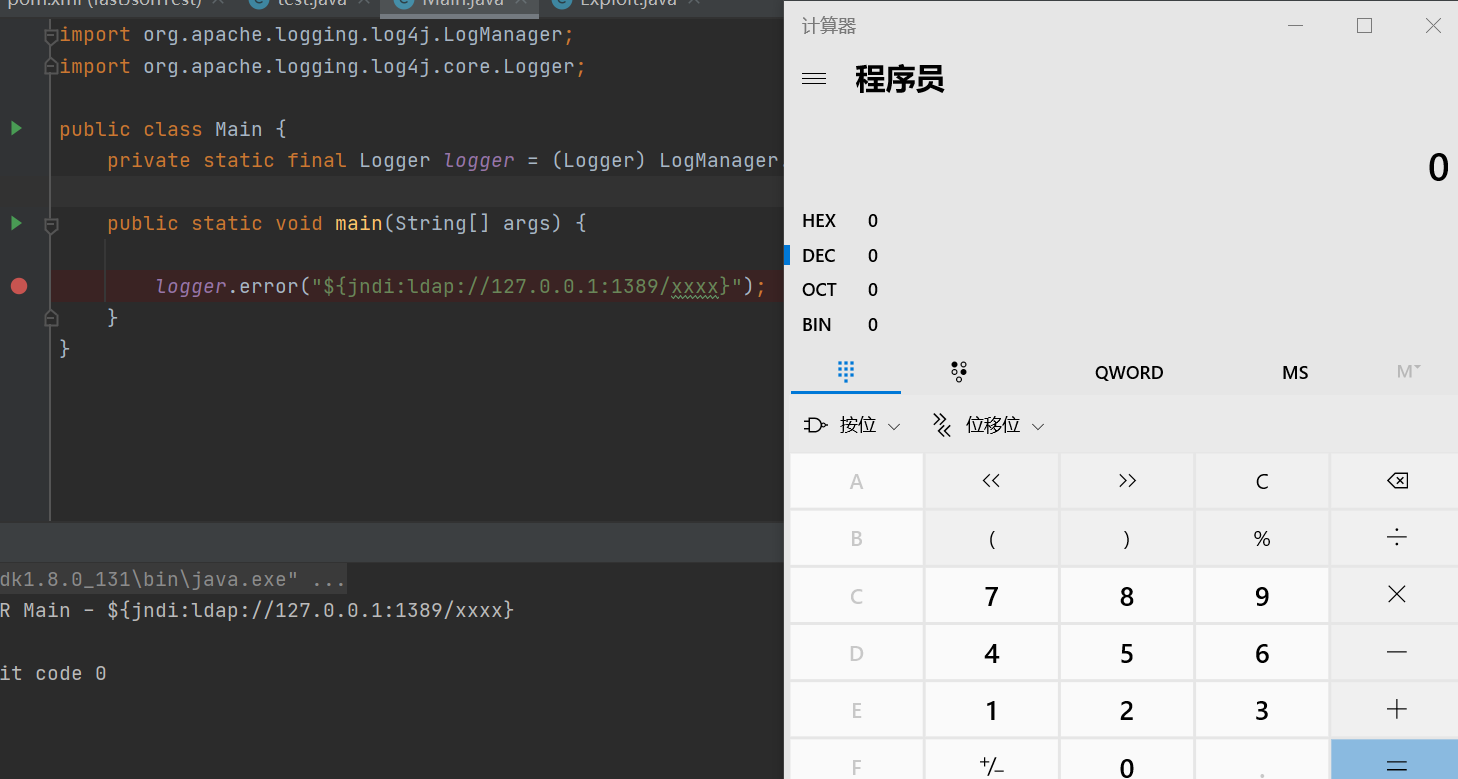
Task: Switch to bit toggling keypad
Action: point(958,372)
